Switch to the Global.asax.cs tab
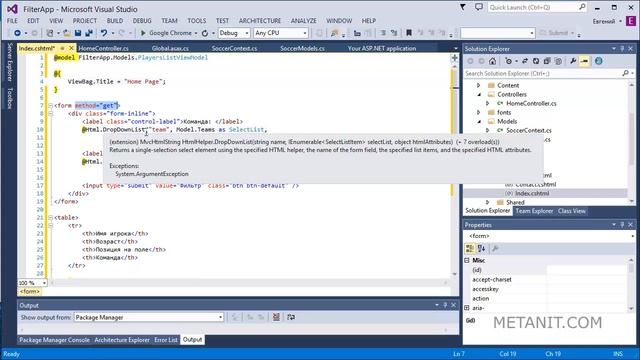Image resolution: width=640 pixels, height=360 pixels. click(x=170, y=49)
